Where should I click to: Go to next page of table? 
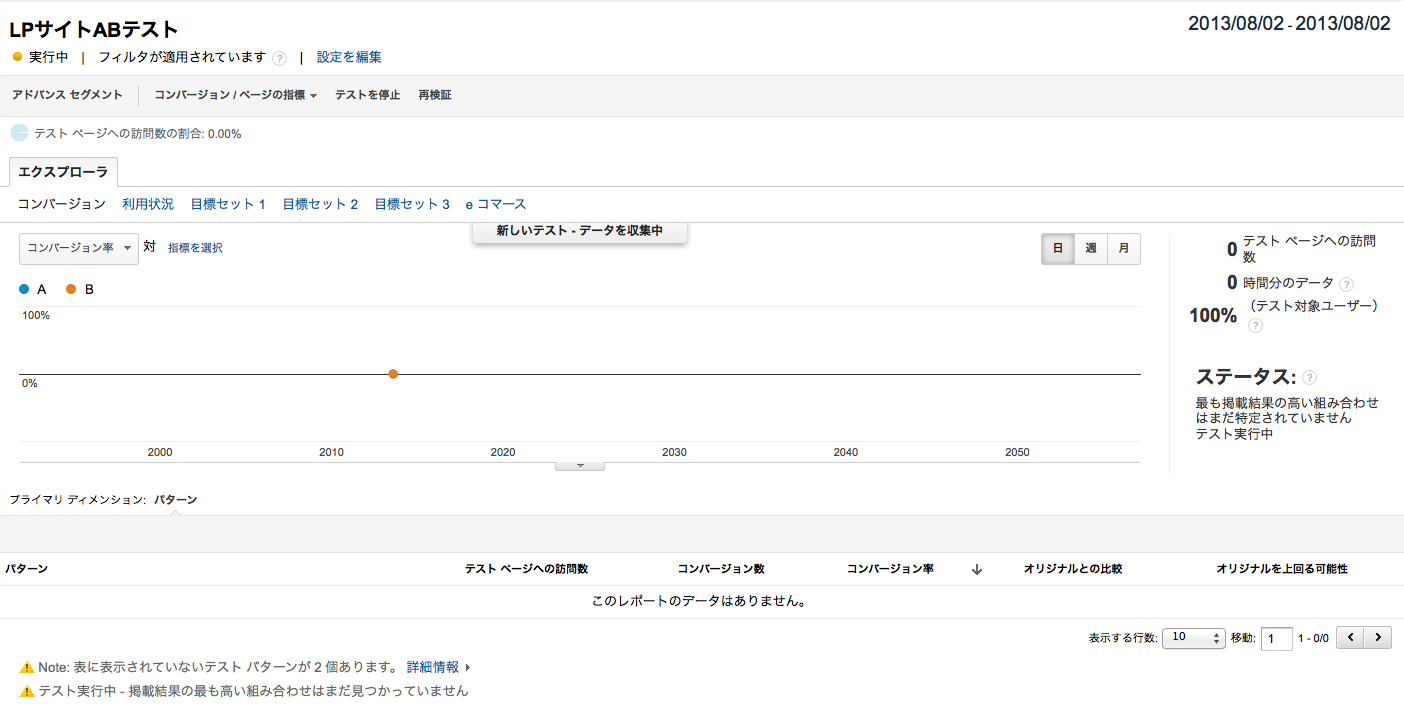[1379, 637]
